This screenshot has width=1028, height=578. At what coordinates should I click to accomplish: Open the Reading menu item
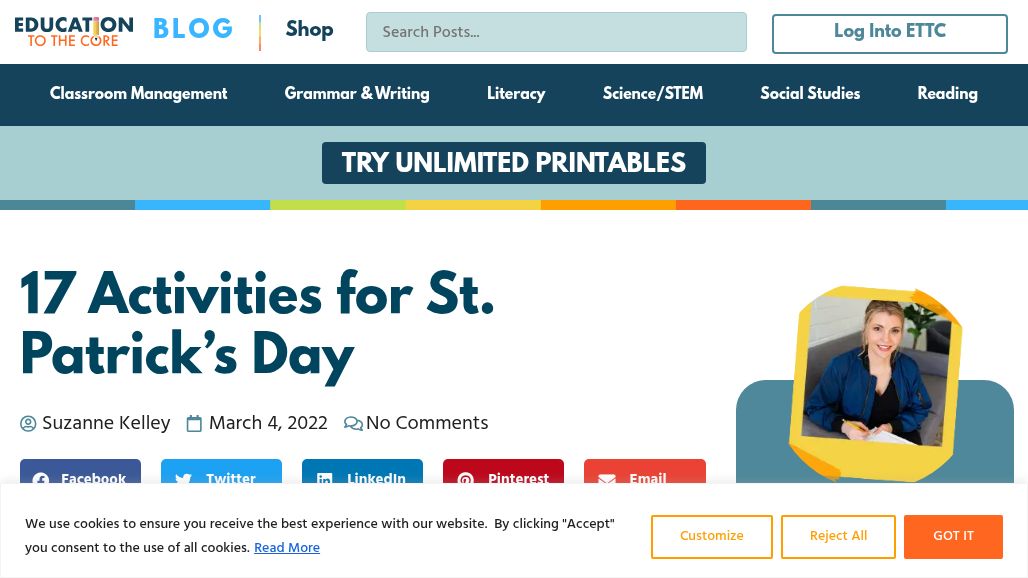point(947,94)
